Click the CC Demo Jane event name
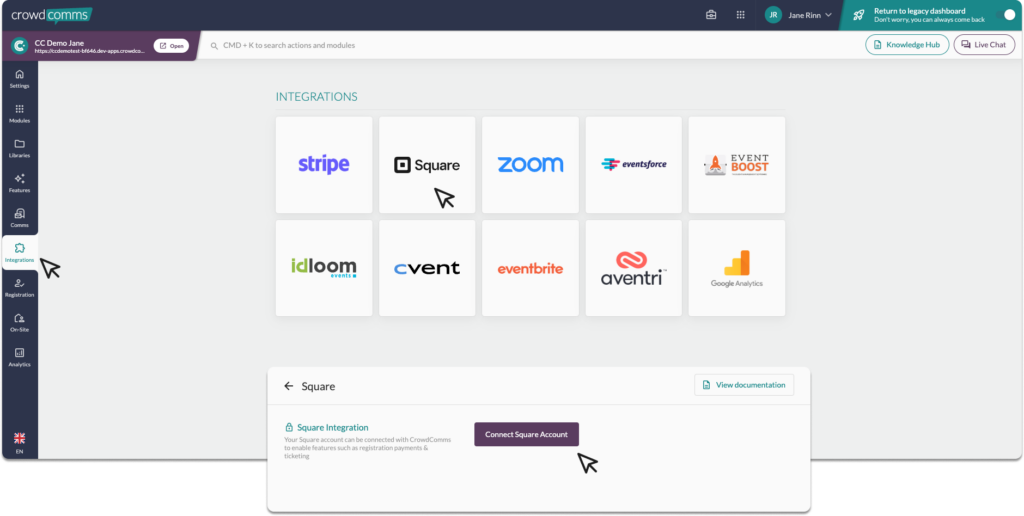Viewport: 1024px width, 516px height. 59,42
